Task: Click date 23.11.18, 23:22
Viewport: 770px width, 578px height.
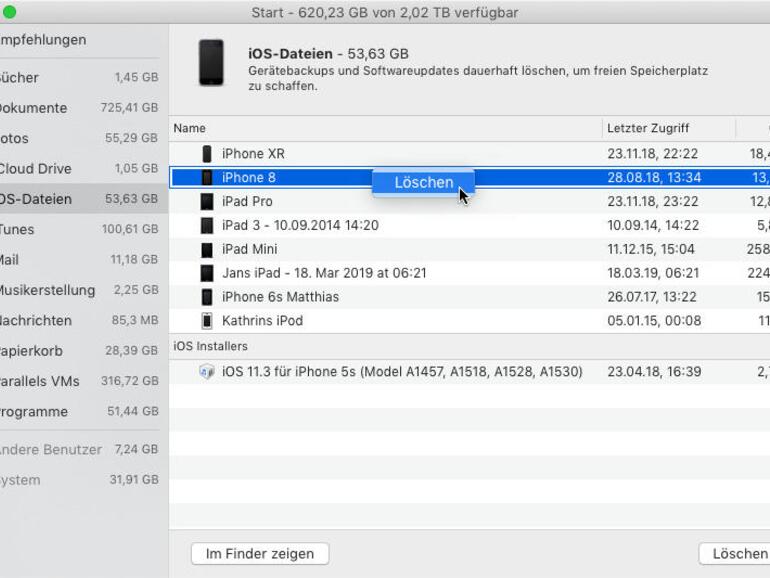Action: point(653,201)
